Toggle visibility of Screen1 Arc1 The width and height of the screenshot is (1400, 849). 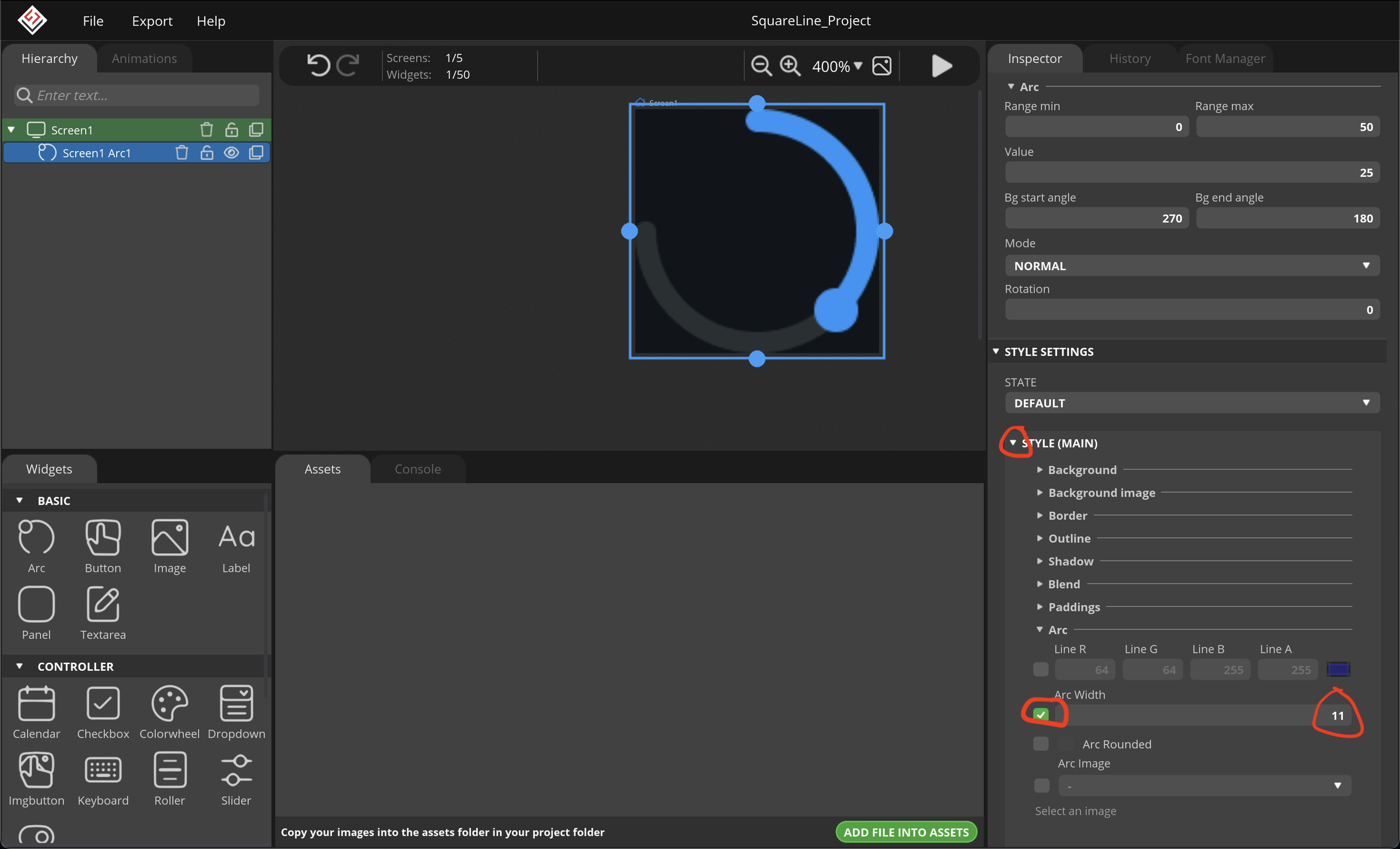pos(231,152)
